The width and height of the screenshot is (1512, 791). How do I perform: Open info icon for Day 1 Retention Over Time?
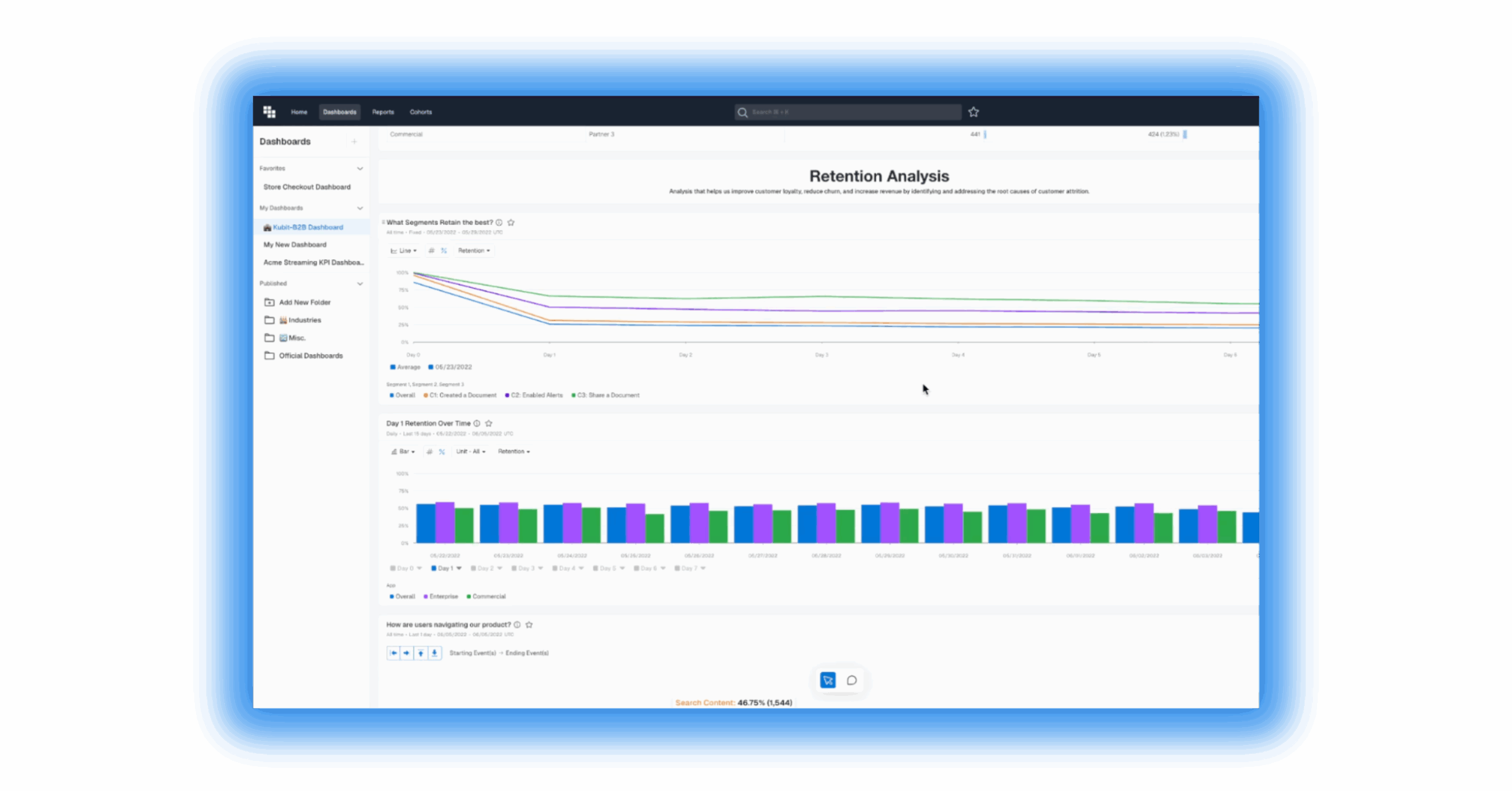click(x=477, y=423)
